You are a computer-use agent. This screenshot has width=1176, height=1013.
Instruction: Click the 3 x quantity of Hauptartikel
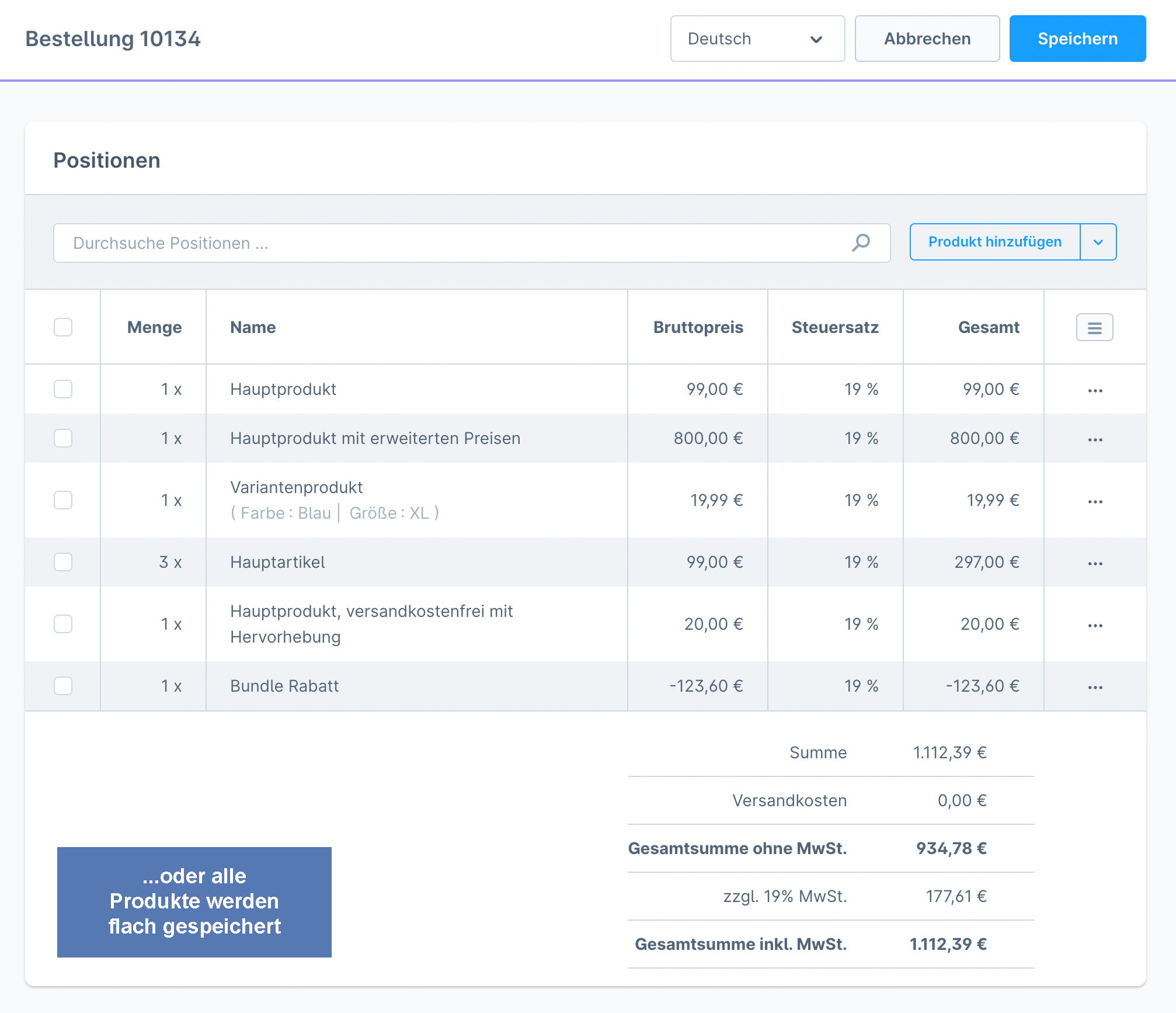click(x=171, y=562)
